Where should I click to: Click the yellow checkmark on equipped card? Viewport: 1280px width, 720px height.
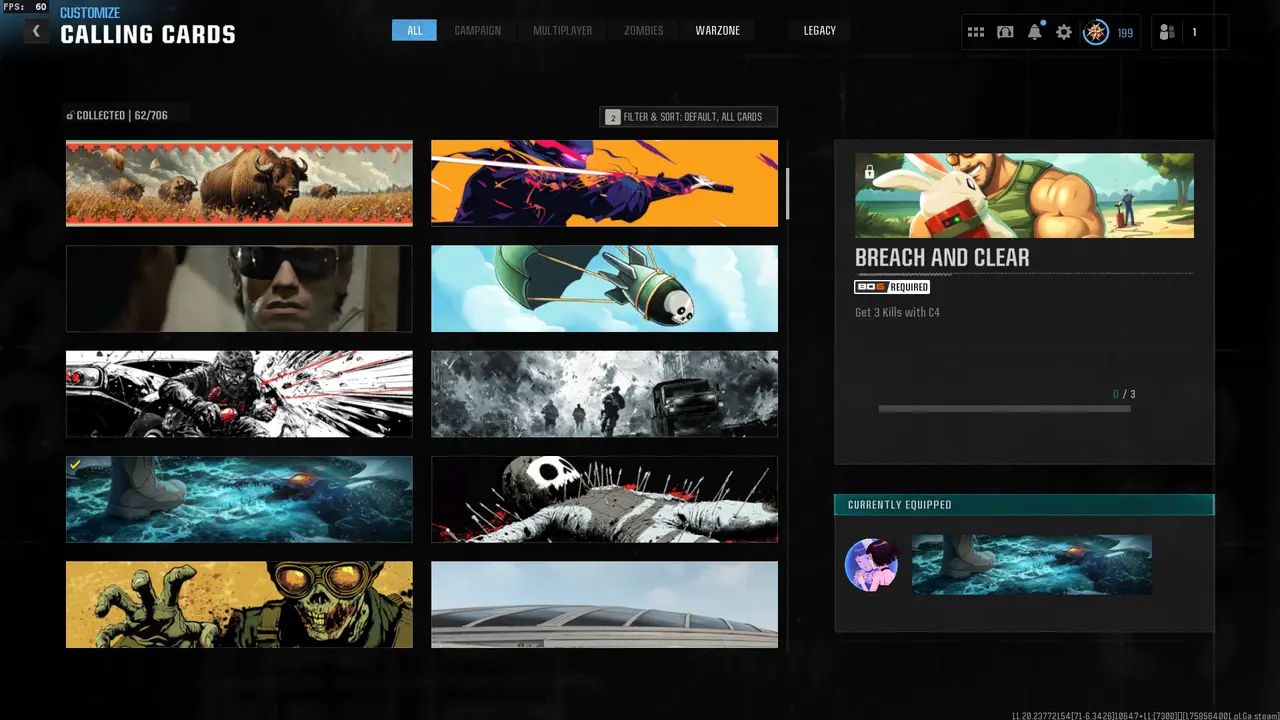[75, 465]
